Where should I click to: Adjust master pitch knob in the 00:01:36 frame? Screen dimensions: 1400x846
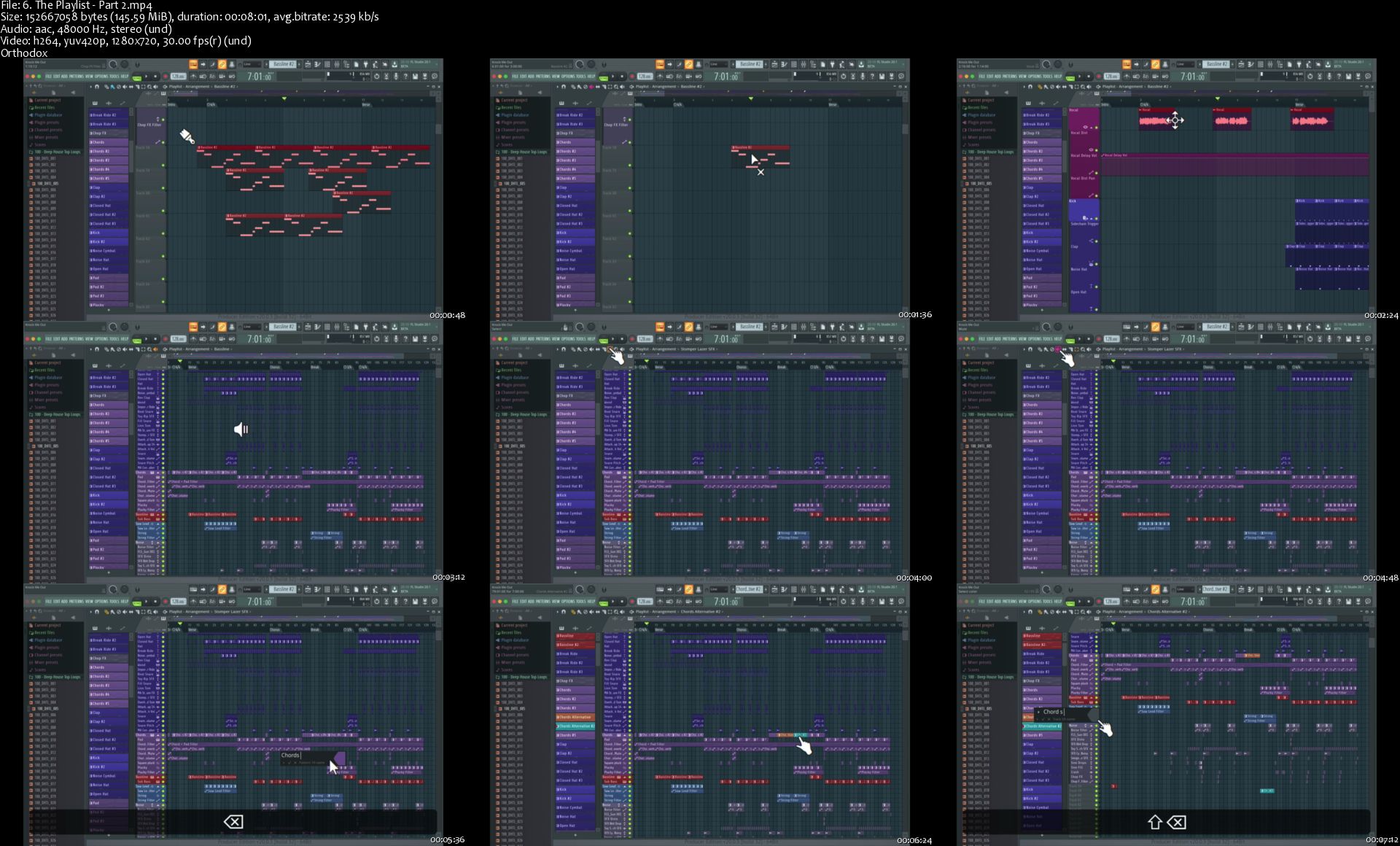(591, 64)
